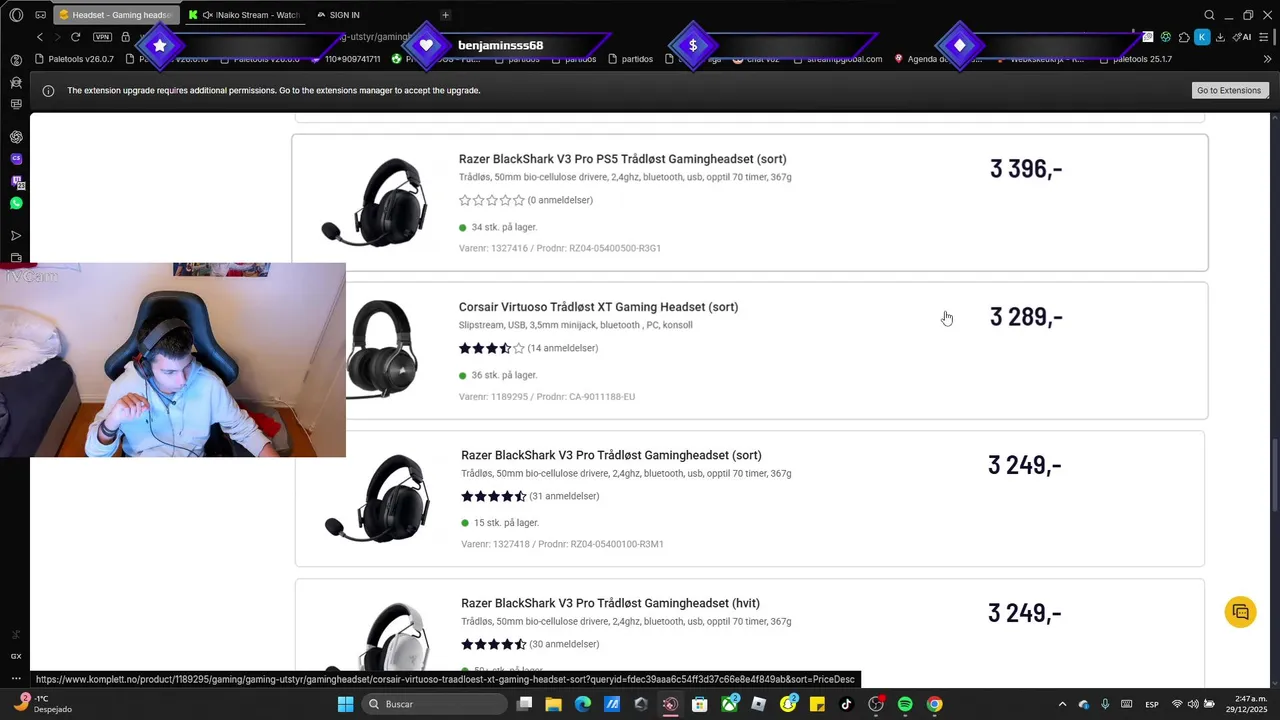This screenshot has height=720, width=1280.
Task: Open Google Chrome from taskbar
Action: tap(934, 704)
